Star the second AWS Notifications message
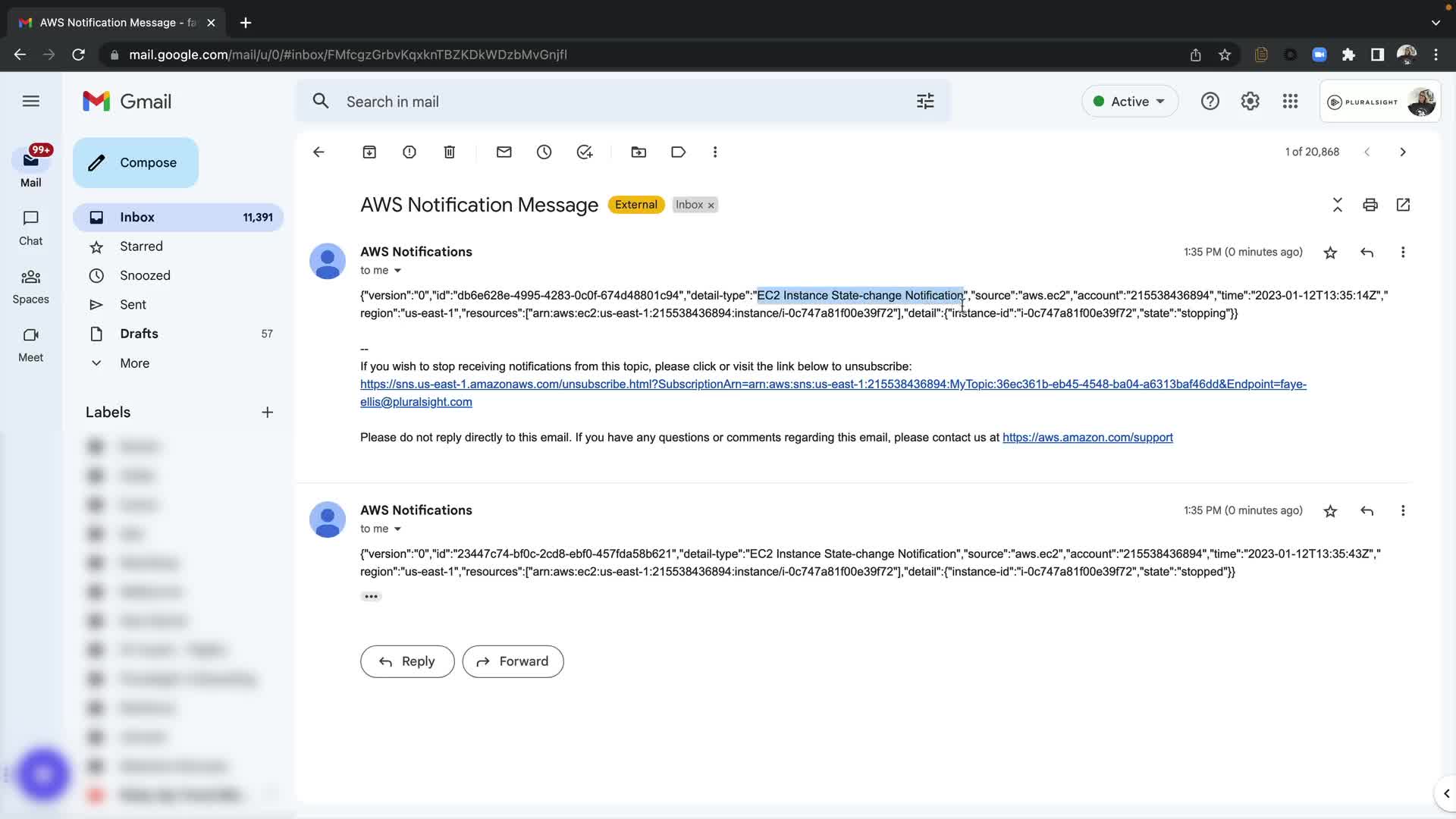Image resolution: width=1456 pixels, height=819 pixels. [1330, 511]
